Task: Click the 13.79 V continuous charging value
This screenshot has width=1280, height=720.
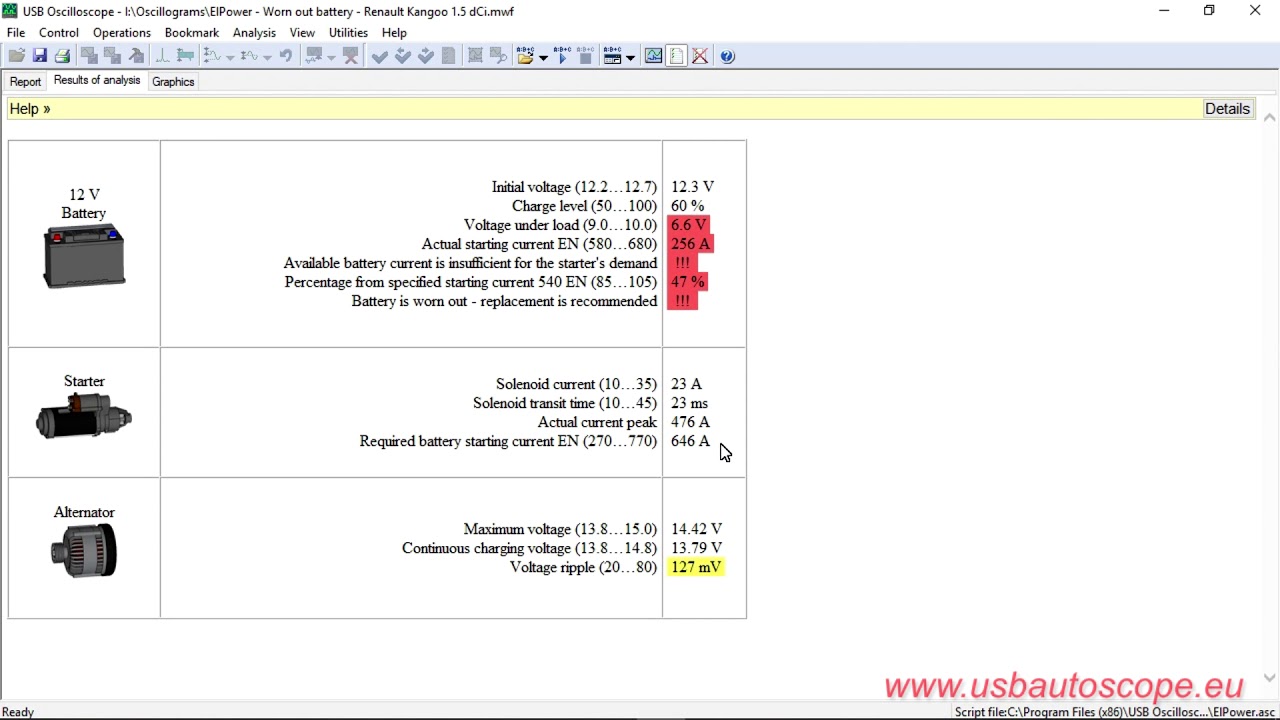Action: coord(696,548)
